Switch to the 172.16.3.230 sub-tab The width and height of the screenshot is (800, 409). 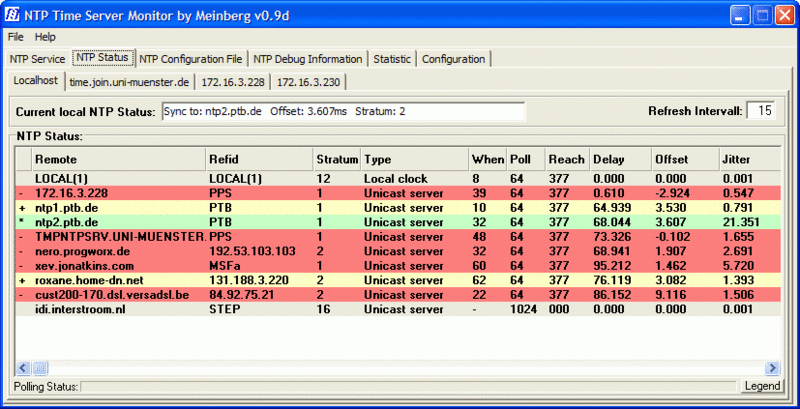[308, 82]
